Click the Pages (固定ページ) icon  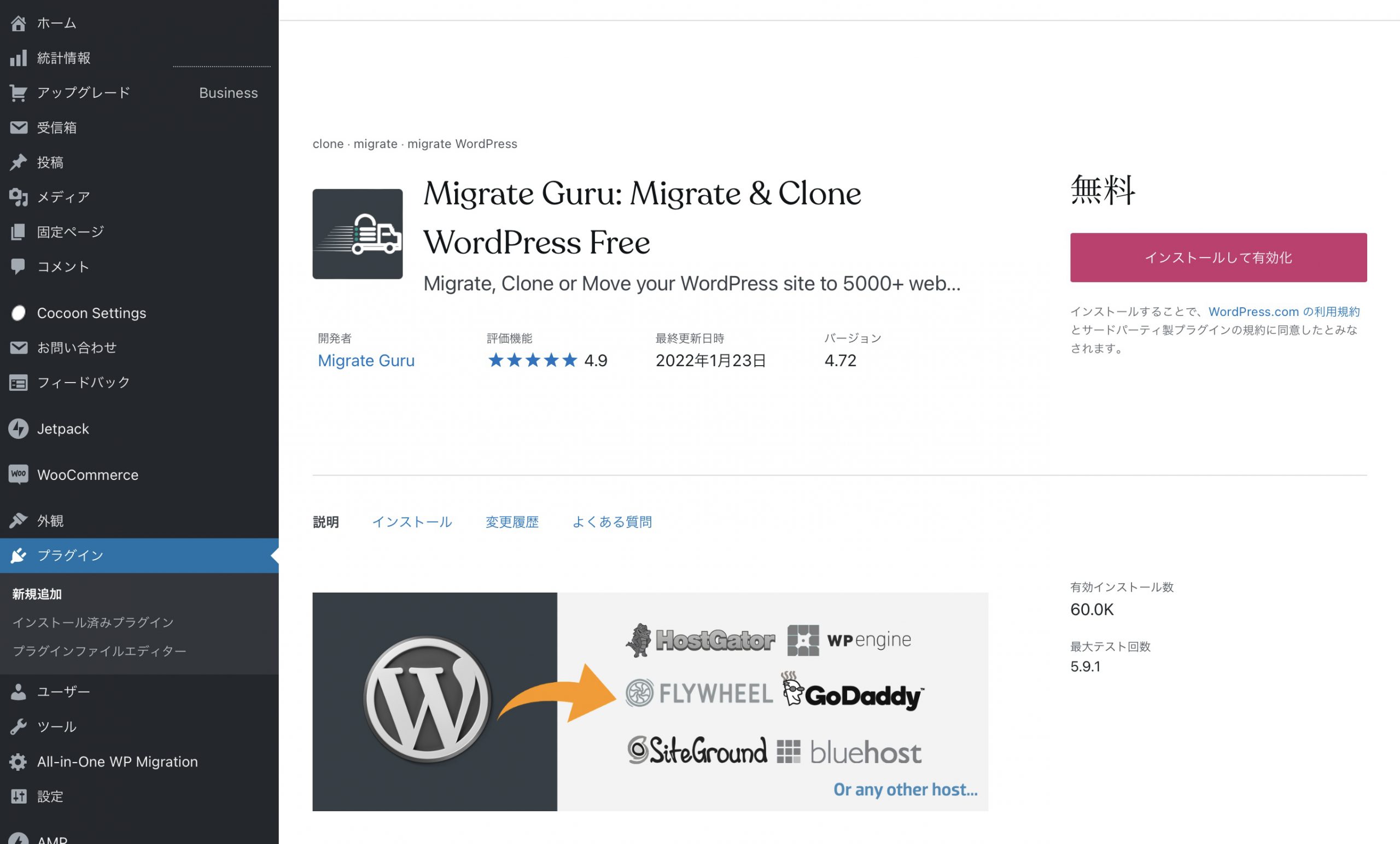pyautogui.click(x=18, y=232)
